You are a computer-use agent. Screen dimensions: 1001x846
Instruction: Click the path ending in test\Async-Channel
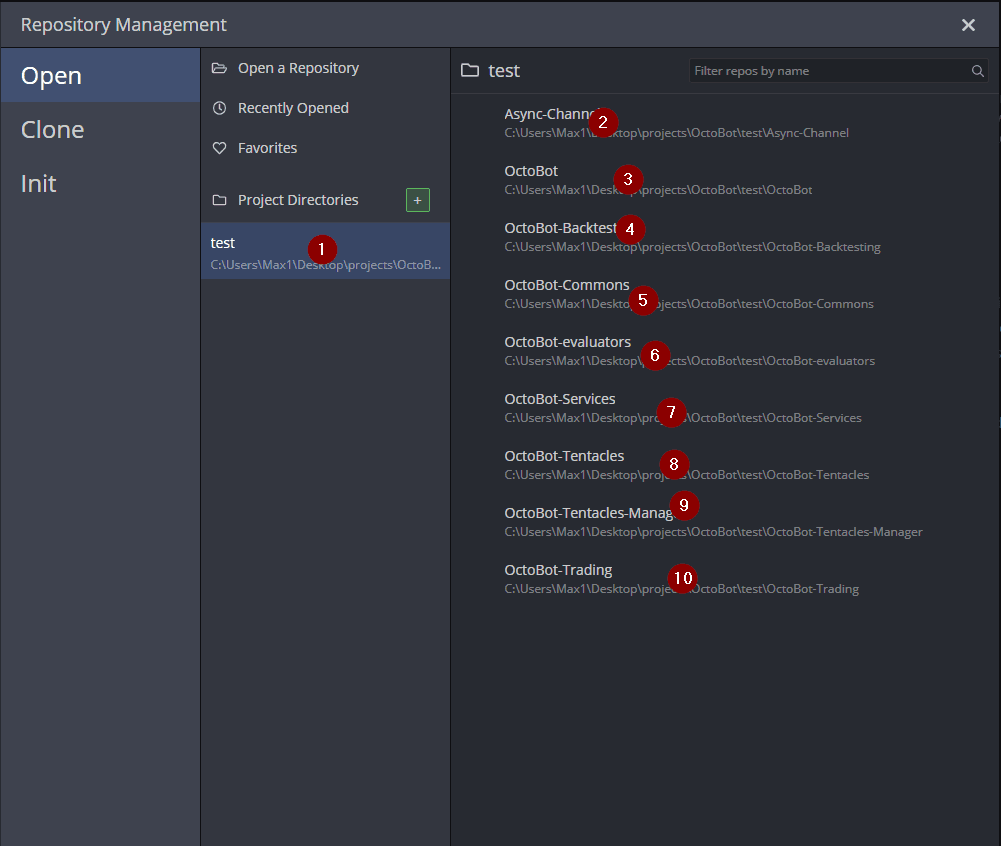point(677,133)
